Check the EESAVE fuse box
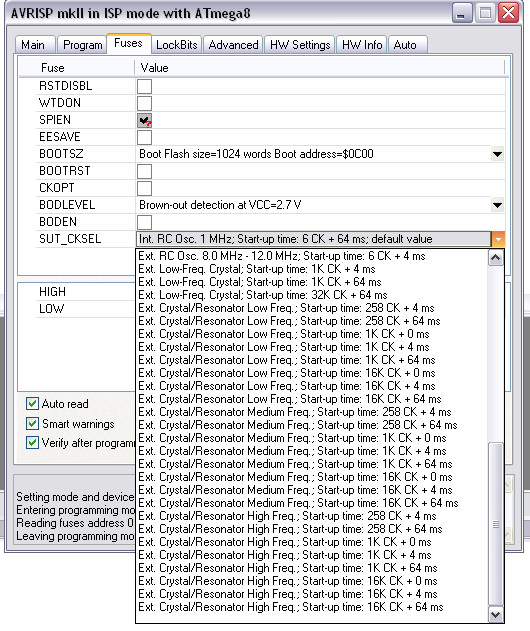The image size is (530, 631). point(144,137)
